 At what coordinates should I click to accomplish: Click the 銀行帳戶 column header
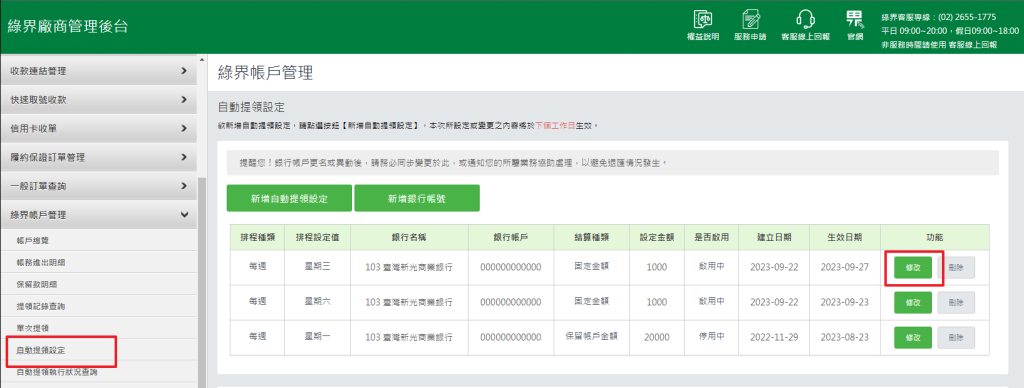tap(511, 238)
